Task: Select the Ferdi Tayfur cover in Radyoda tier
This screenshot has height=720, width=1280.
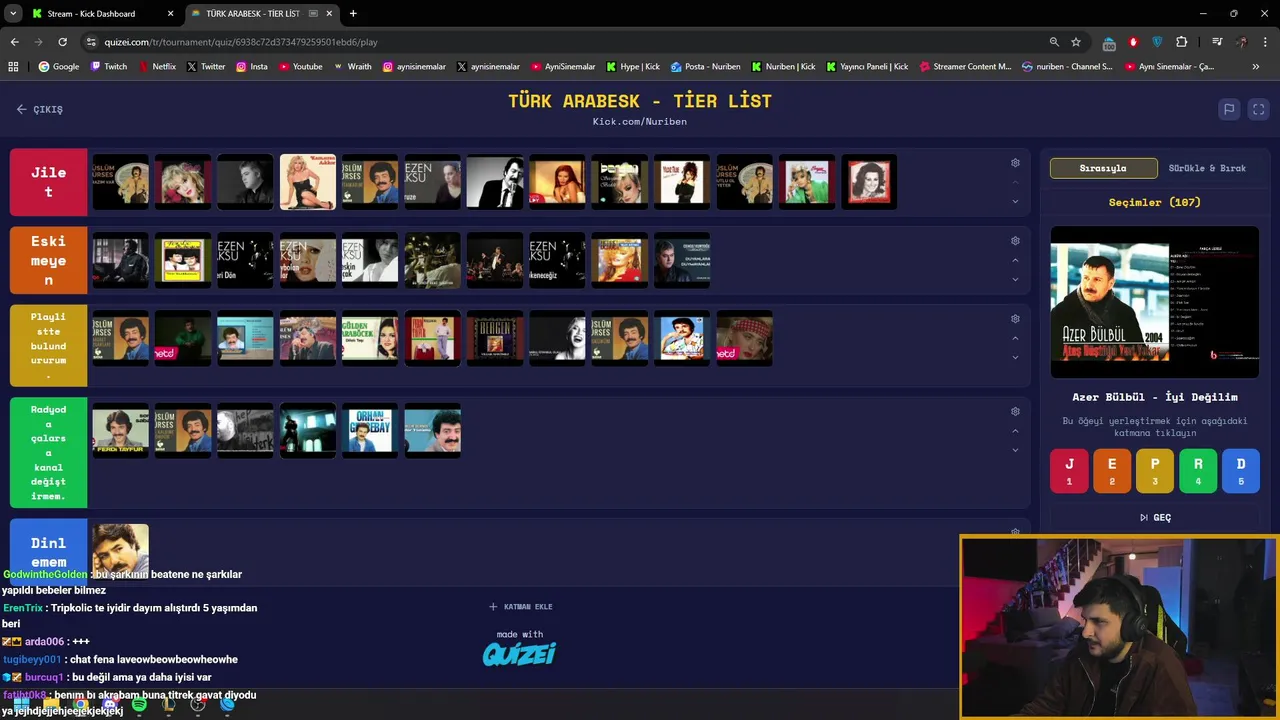Action: (121, 431)
